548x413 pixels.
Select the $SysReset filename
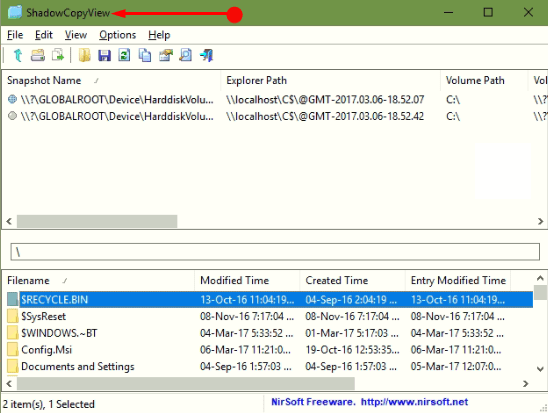[43, 316]
